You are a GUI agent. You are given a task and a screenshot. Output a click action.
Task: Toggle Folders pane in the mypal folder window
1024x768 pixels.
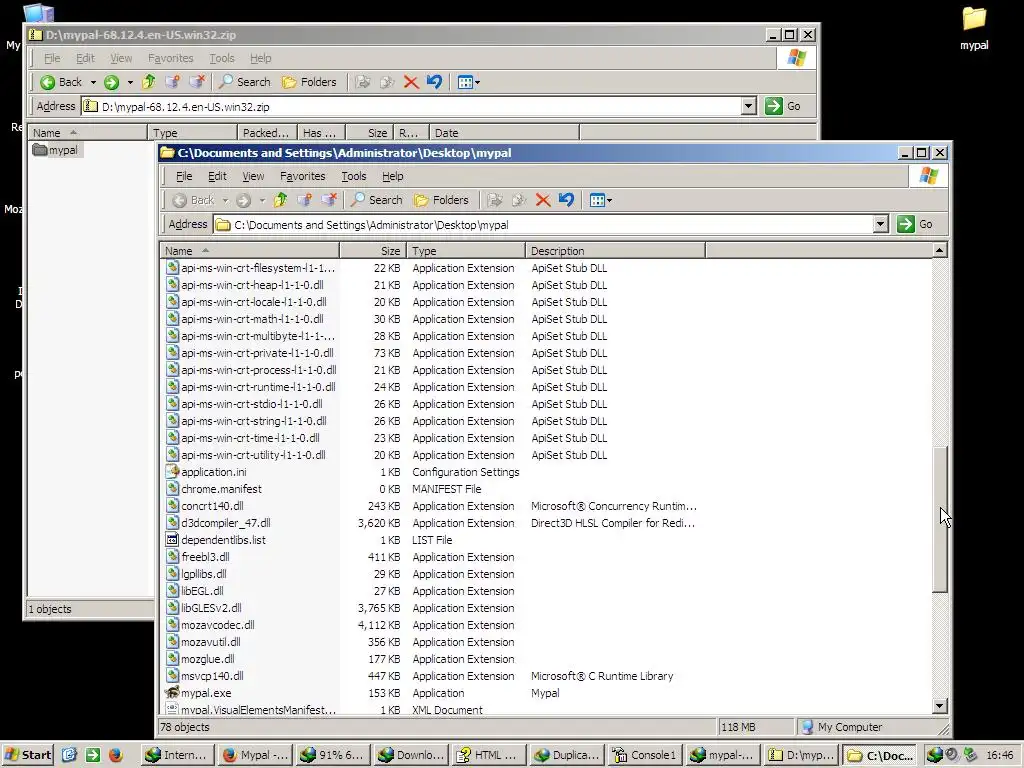click(441, 200)
